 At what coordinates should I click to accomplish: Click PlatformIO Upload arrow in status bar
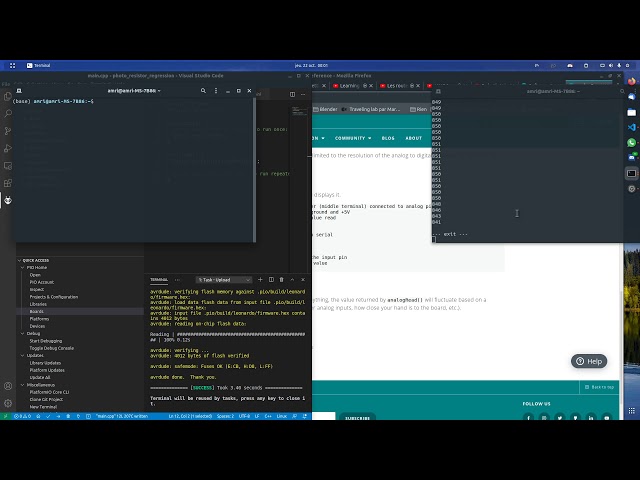point(58,416)
